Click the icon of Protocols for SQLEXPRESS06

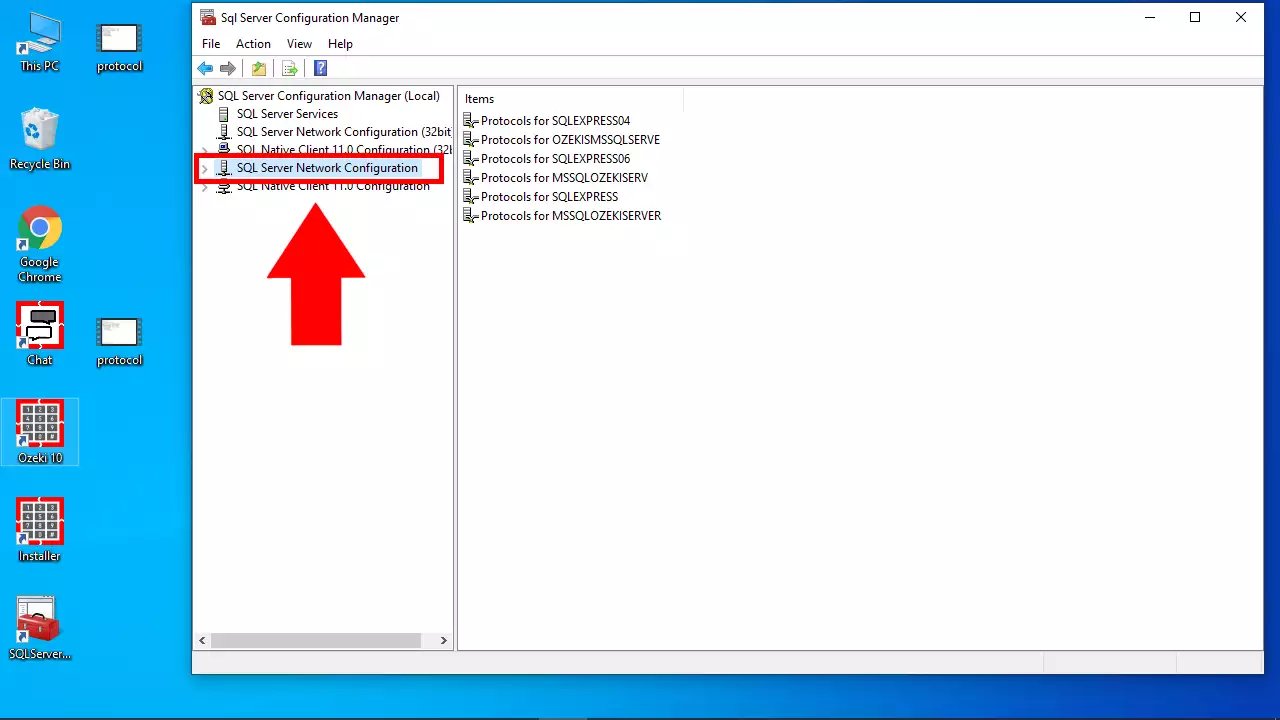tap(471, 159)
